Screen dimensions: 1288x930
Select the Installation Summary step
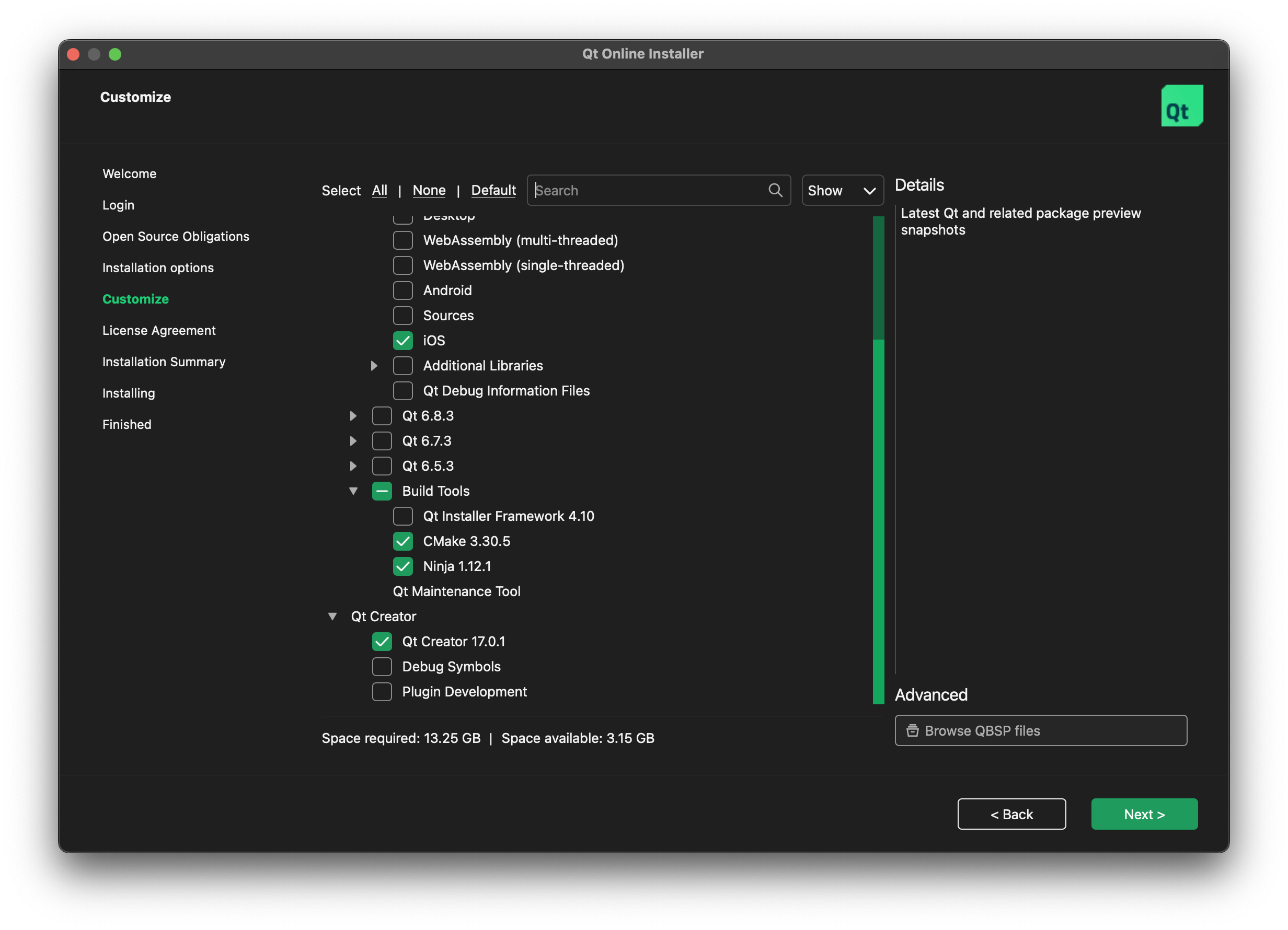(x=164, y=362)
